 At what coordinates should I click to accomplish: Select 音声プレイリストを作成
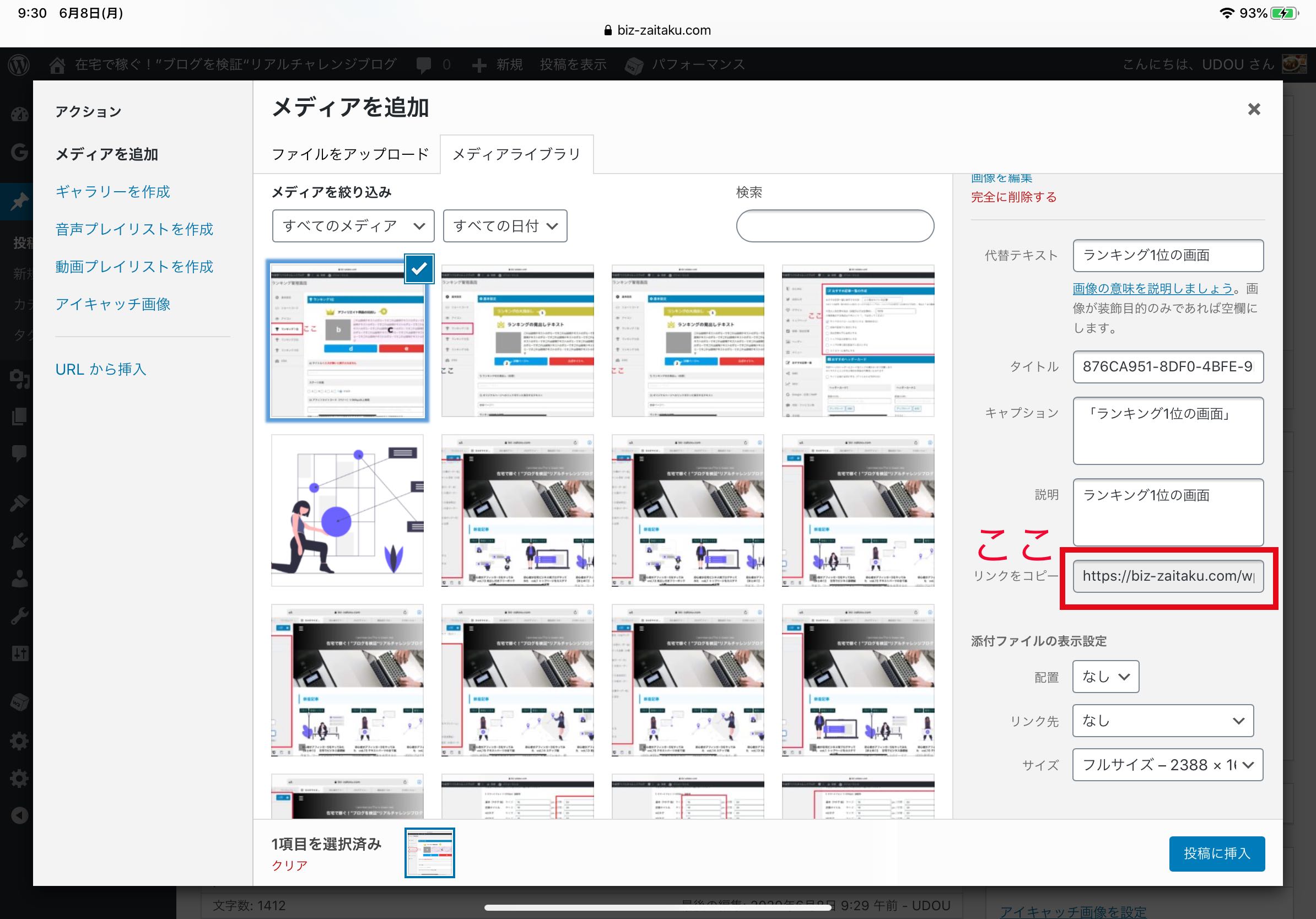tap(134, 229)
